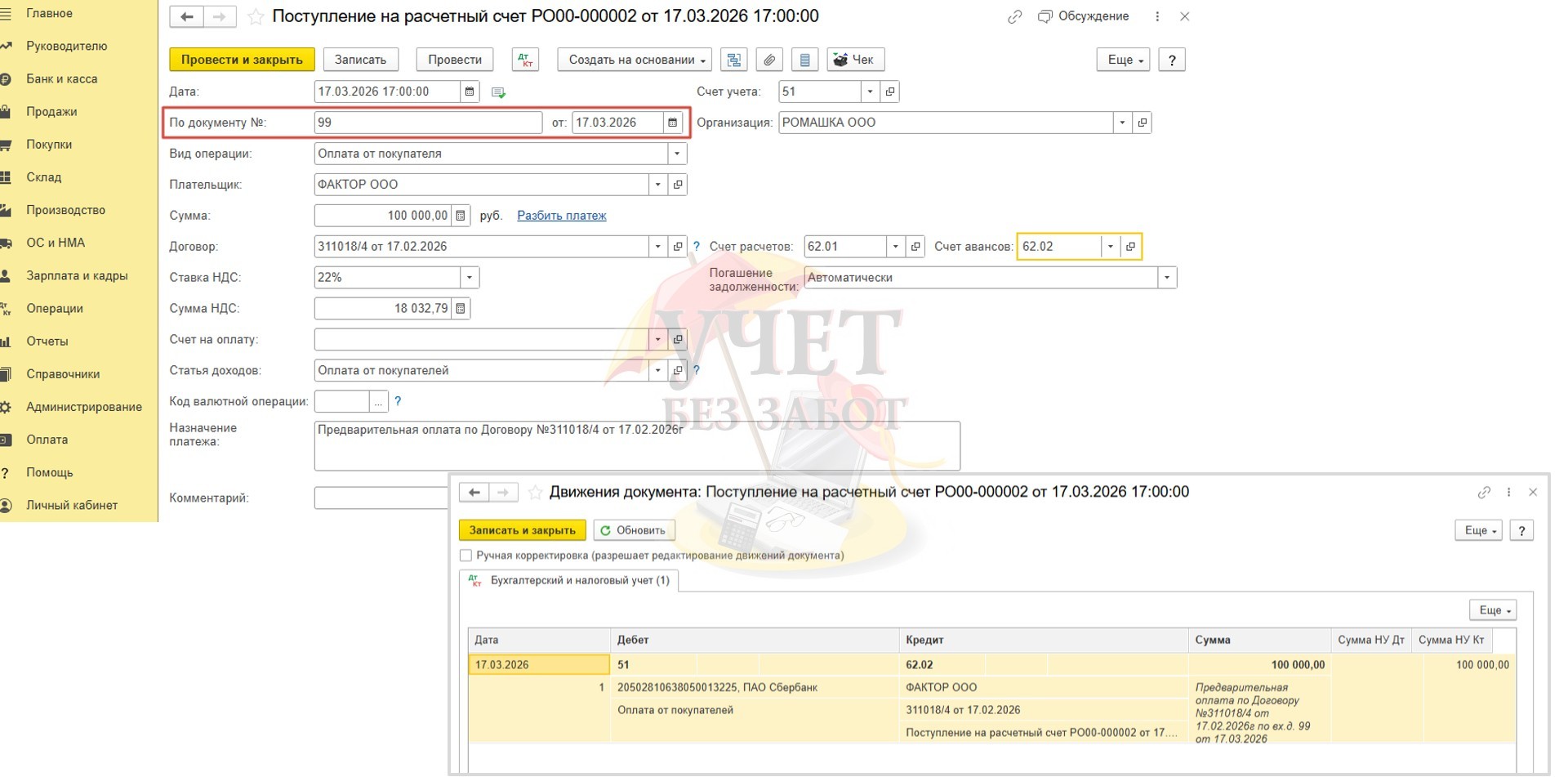Expand the Вид операции dropdown
Viewport: 1568px width, 777px height.
pyautogui.click(x=676, y=154)
